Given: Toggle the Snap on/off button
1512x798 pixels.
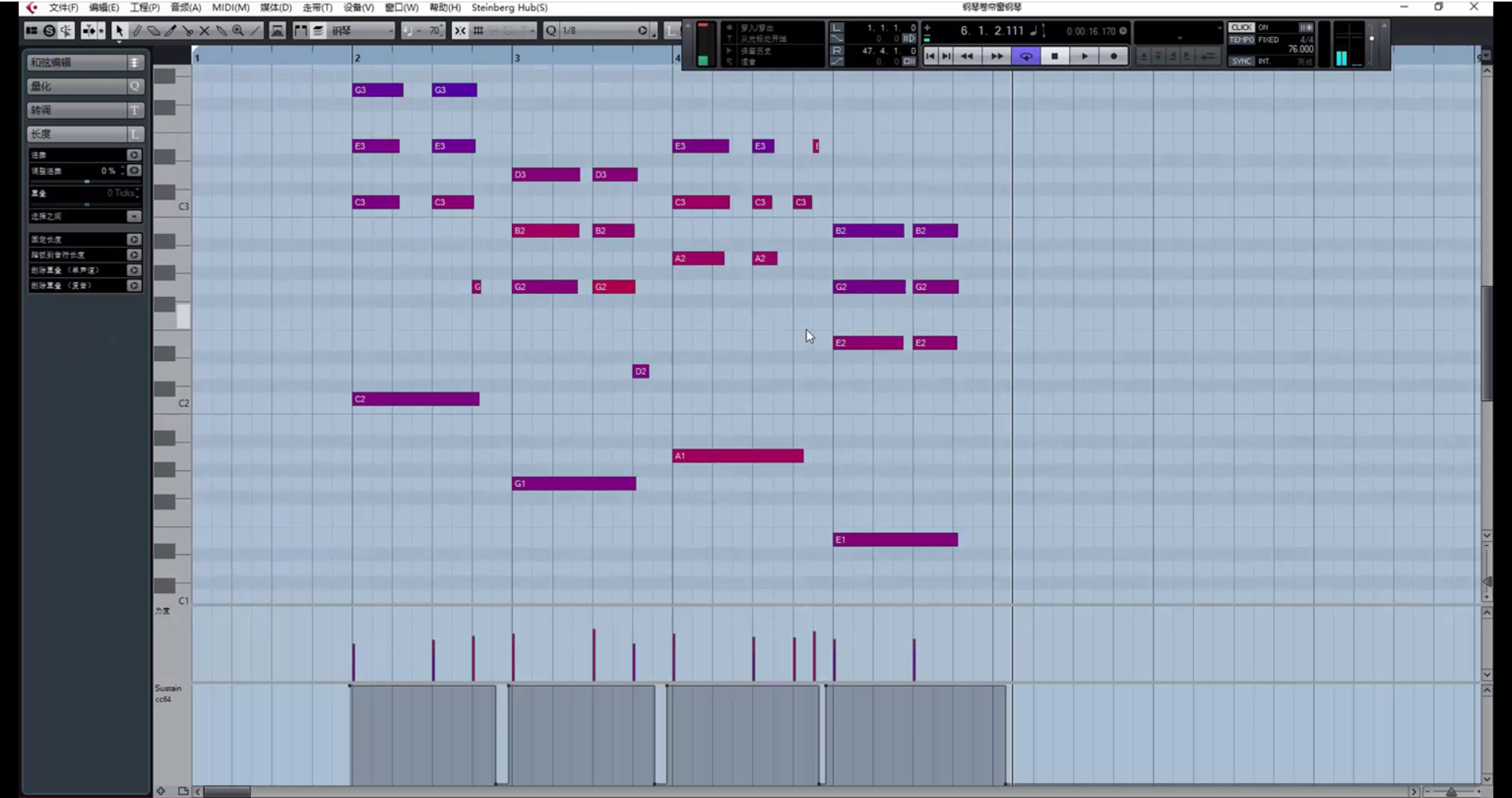Looking at the screenshot, I should pos(460,31).
